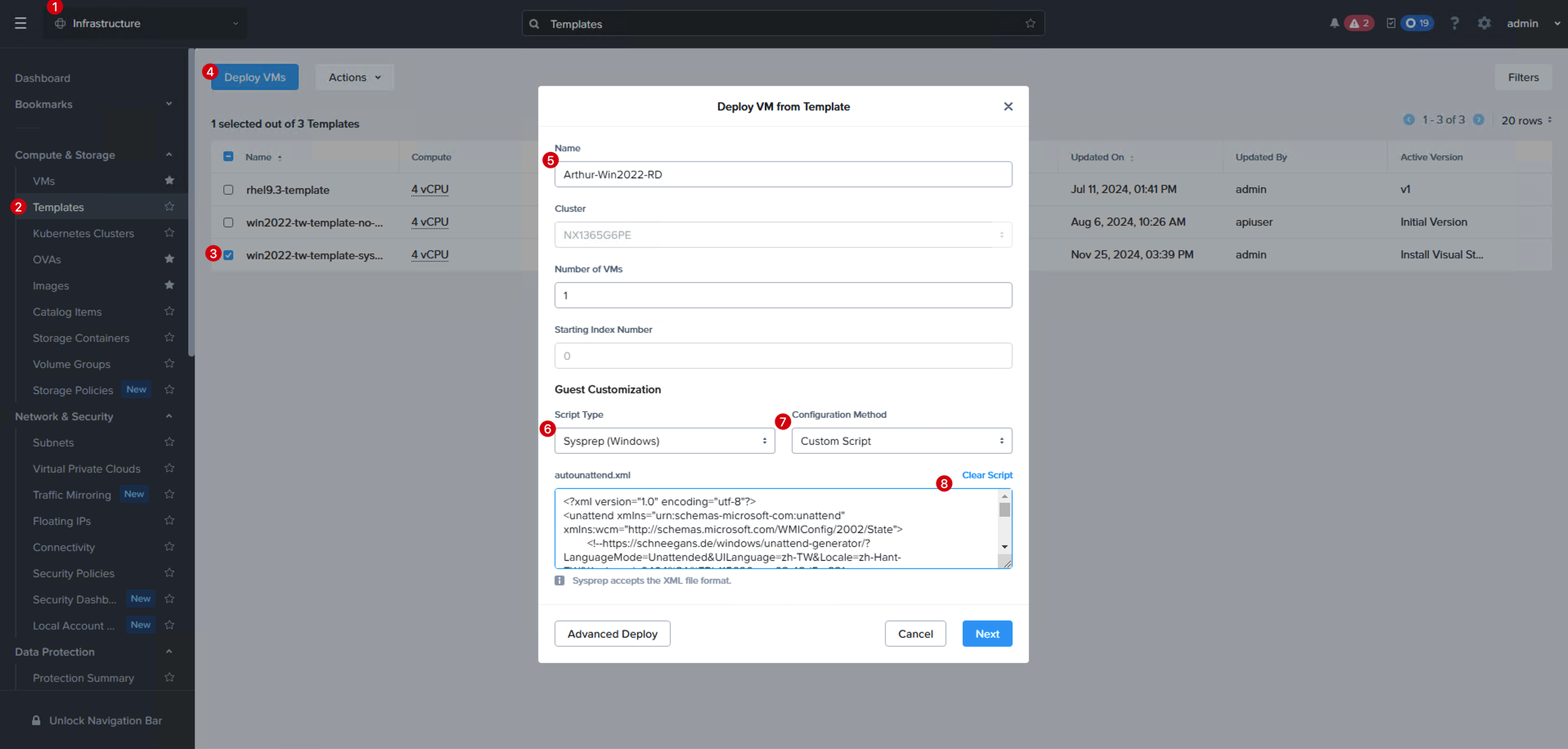
Task: Open the settings gear icon
Action: coord(1484,24)
